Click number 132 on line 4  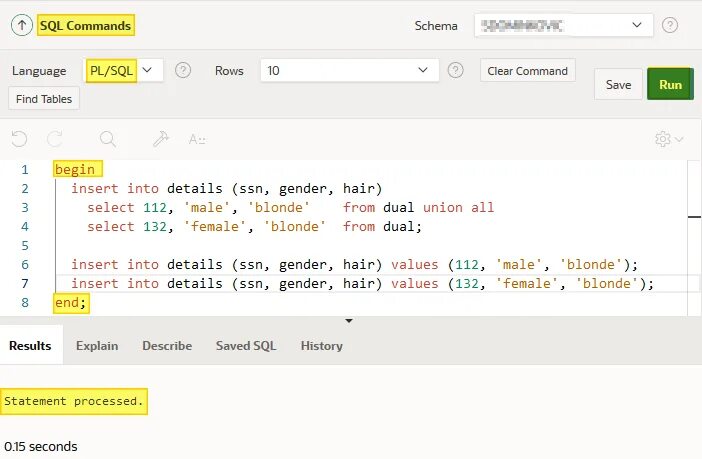click(x=155, y=227)
